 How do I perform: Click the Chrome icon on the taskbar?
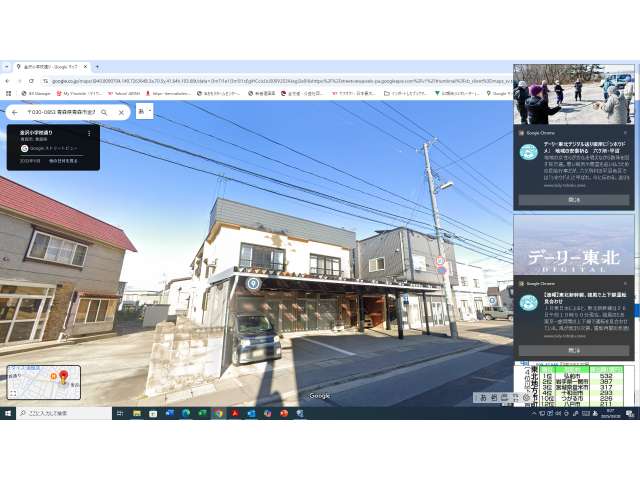pos(219,413)
